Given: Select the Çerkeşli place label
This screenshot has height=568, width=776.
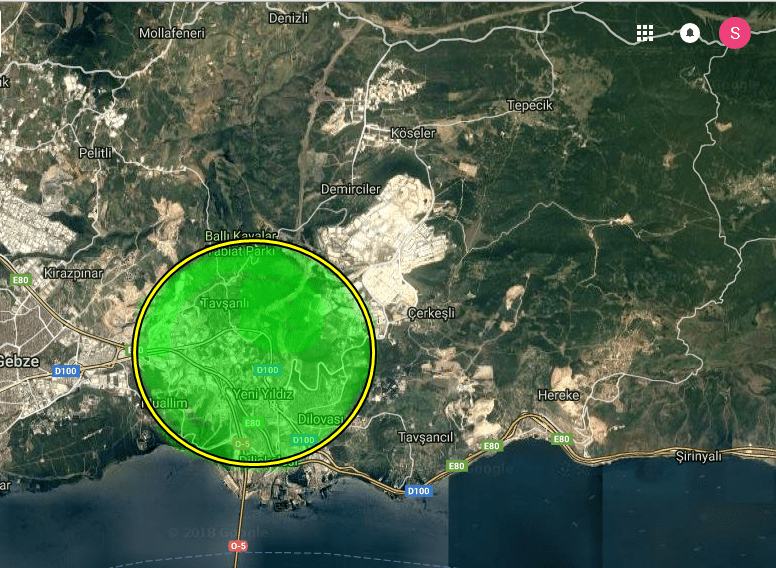Looking at the screenshot, I should pyautogui.click(x=431, y=313).
